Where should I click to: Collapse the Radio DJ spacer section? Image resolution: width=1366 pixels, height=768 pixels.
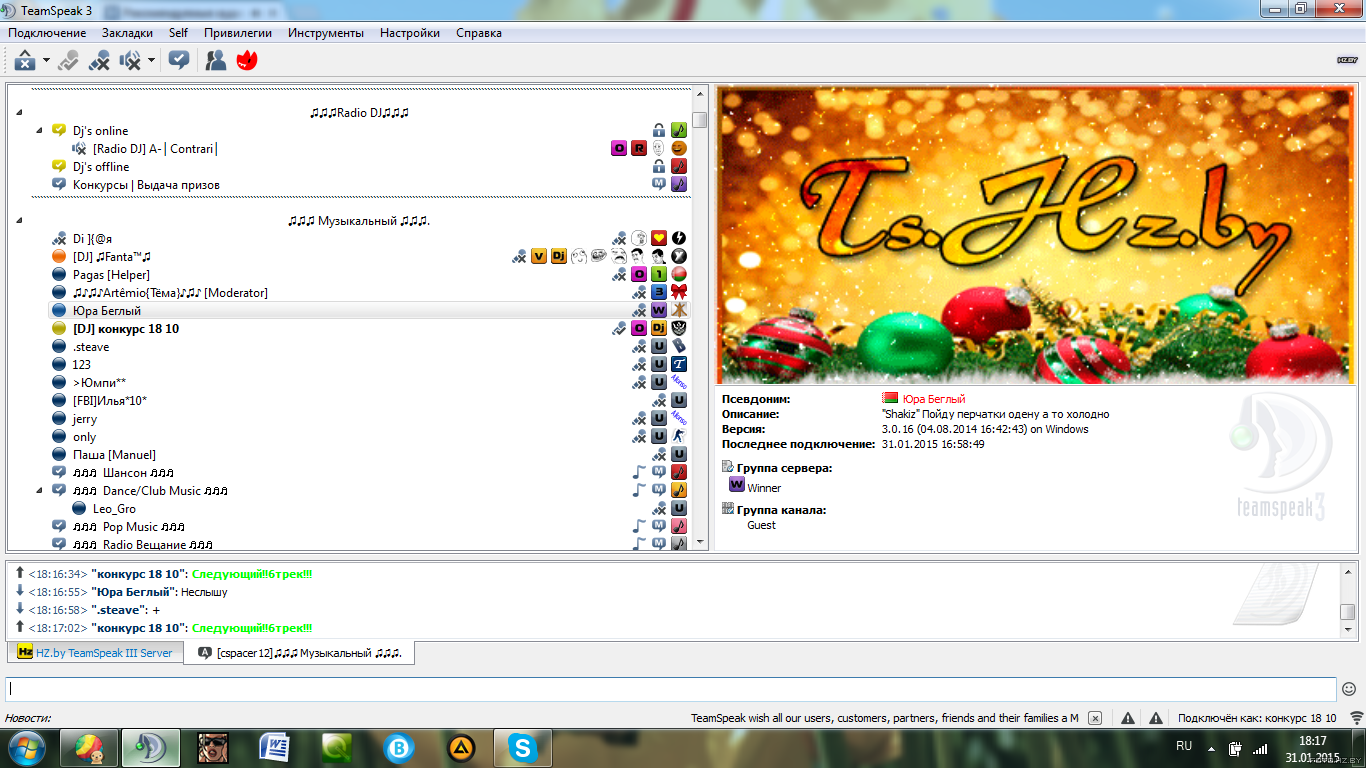[21, 113]
